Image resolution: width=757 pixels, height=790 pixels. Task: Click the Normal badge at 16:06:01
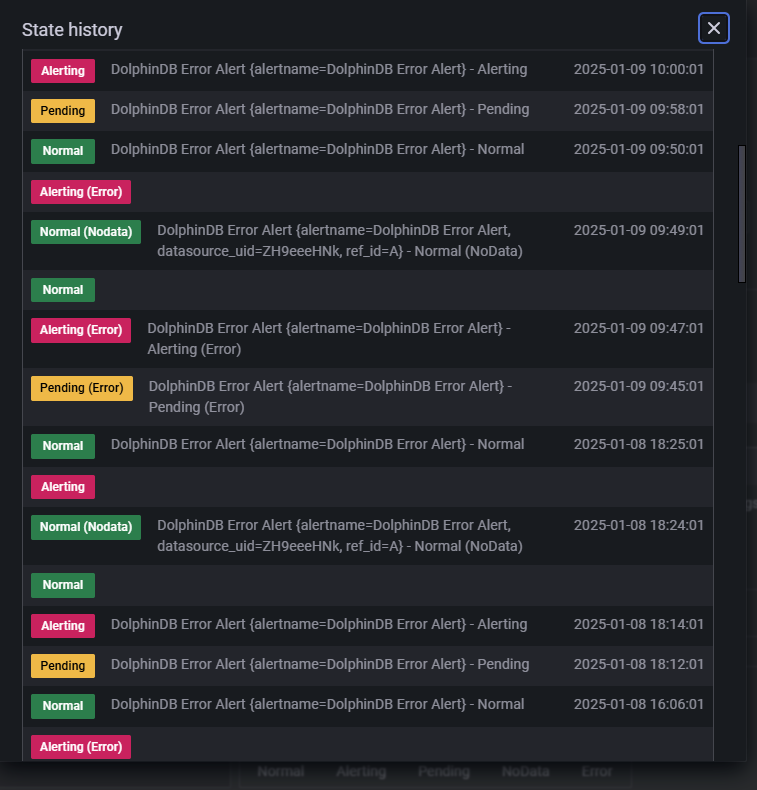click(63, 706)
